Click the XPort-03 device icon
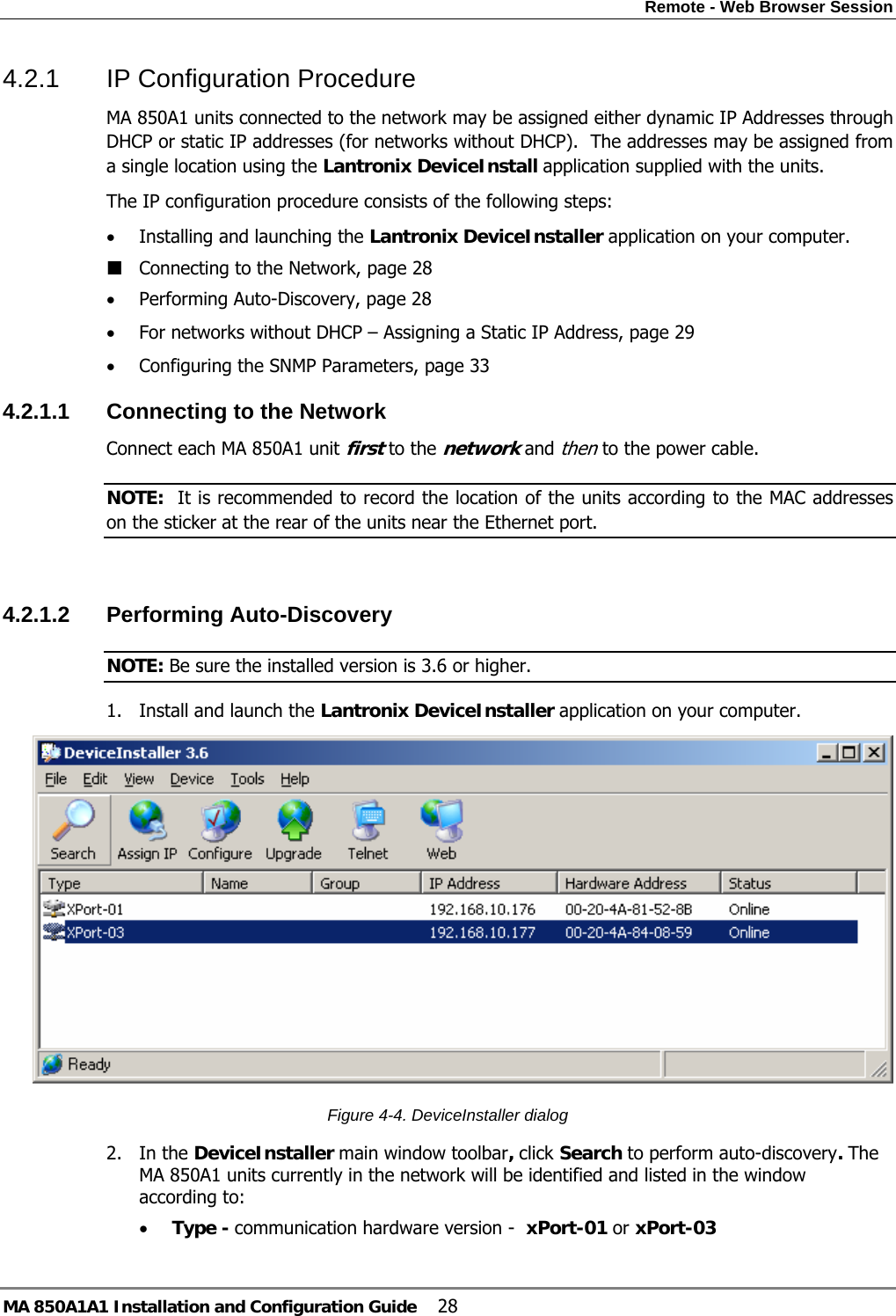The image size is (896, 1316). tap(55, 932)
